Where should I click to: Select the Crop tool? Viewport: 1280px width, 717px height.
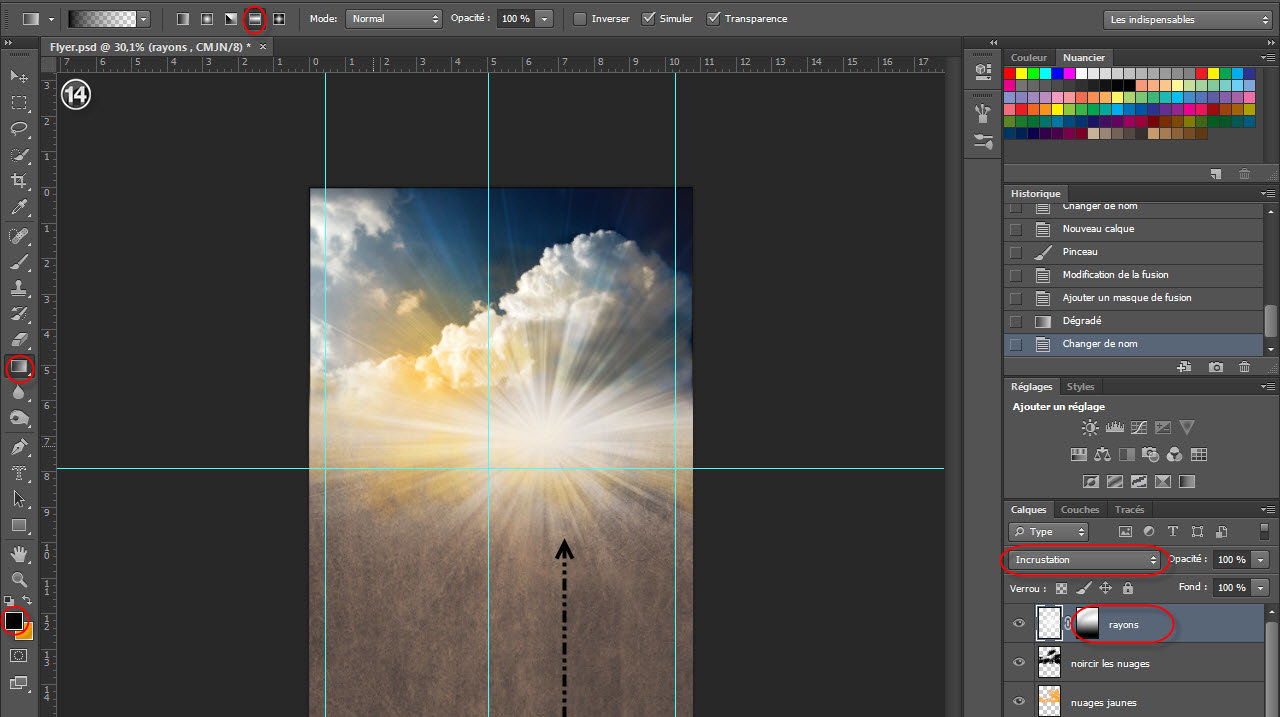19,181
